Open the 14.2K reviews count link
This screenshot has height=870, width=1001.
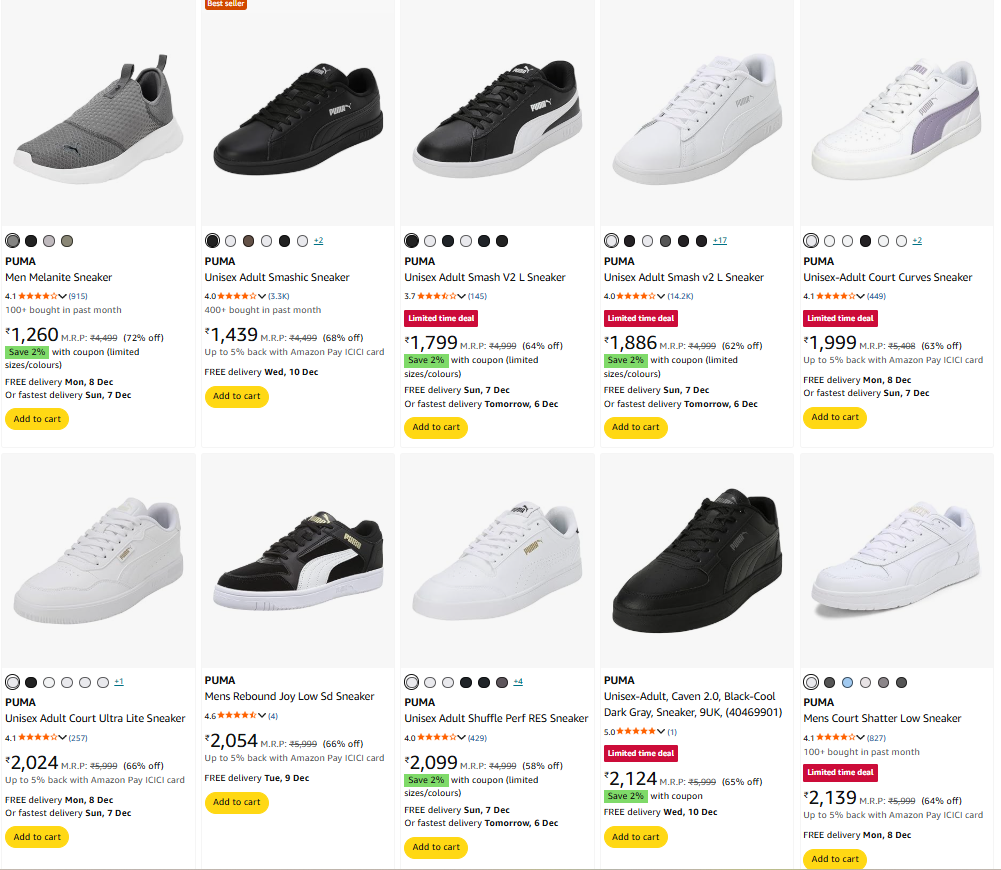pyautogui.click(x=683, y=296)
